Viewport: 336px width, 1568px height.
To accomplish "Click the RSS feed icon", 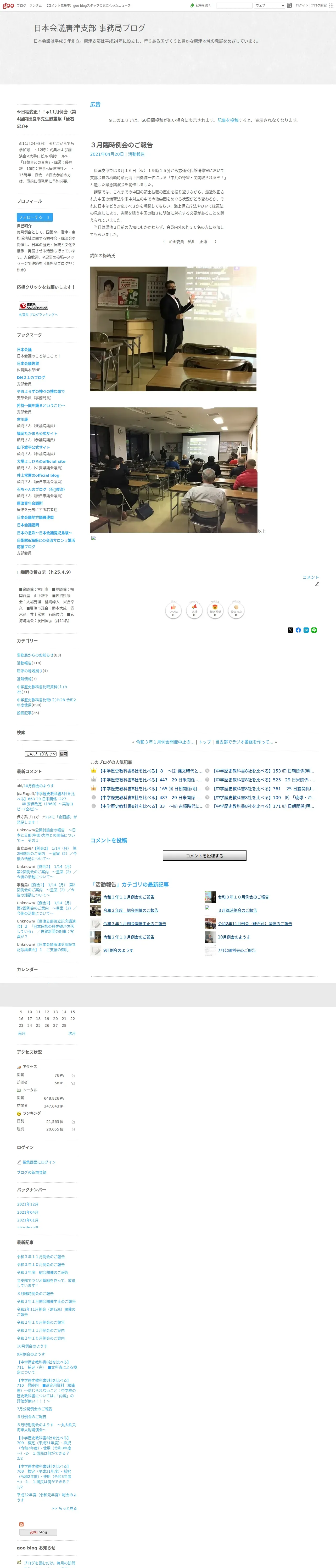I will click(21, 1524).
